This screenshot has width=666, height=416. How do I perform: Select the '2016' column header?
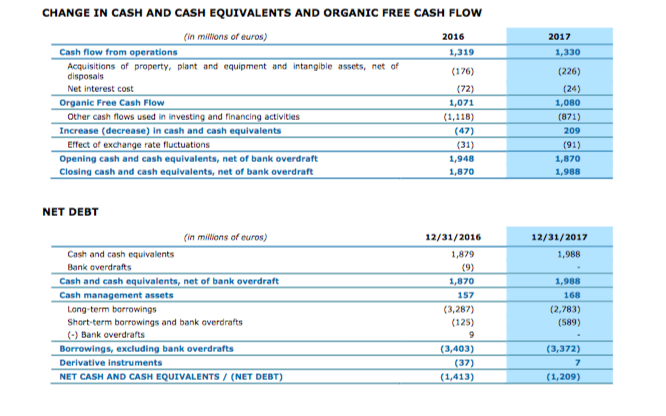453,37
